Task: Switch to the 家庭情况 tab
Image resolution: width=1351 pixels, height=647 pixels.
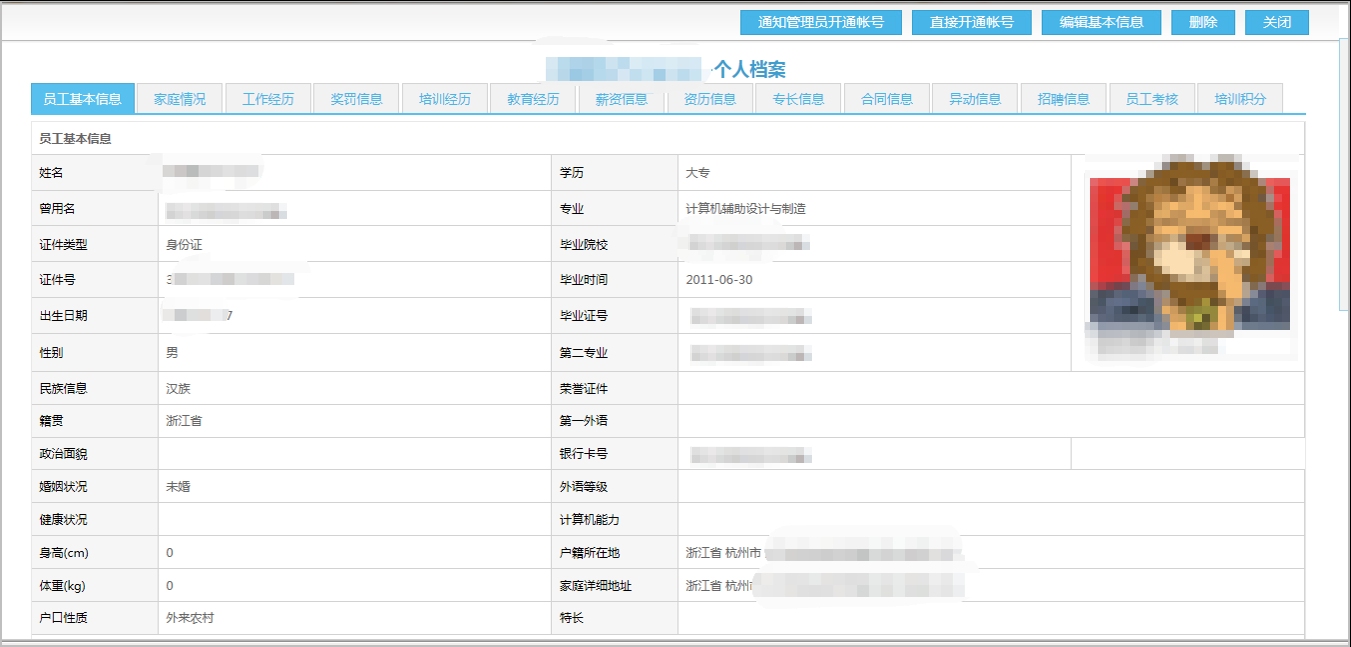Action: (x=180, y=99)
